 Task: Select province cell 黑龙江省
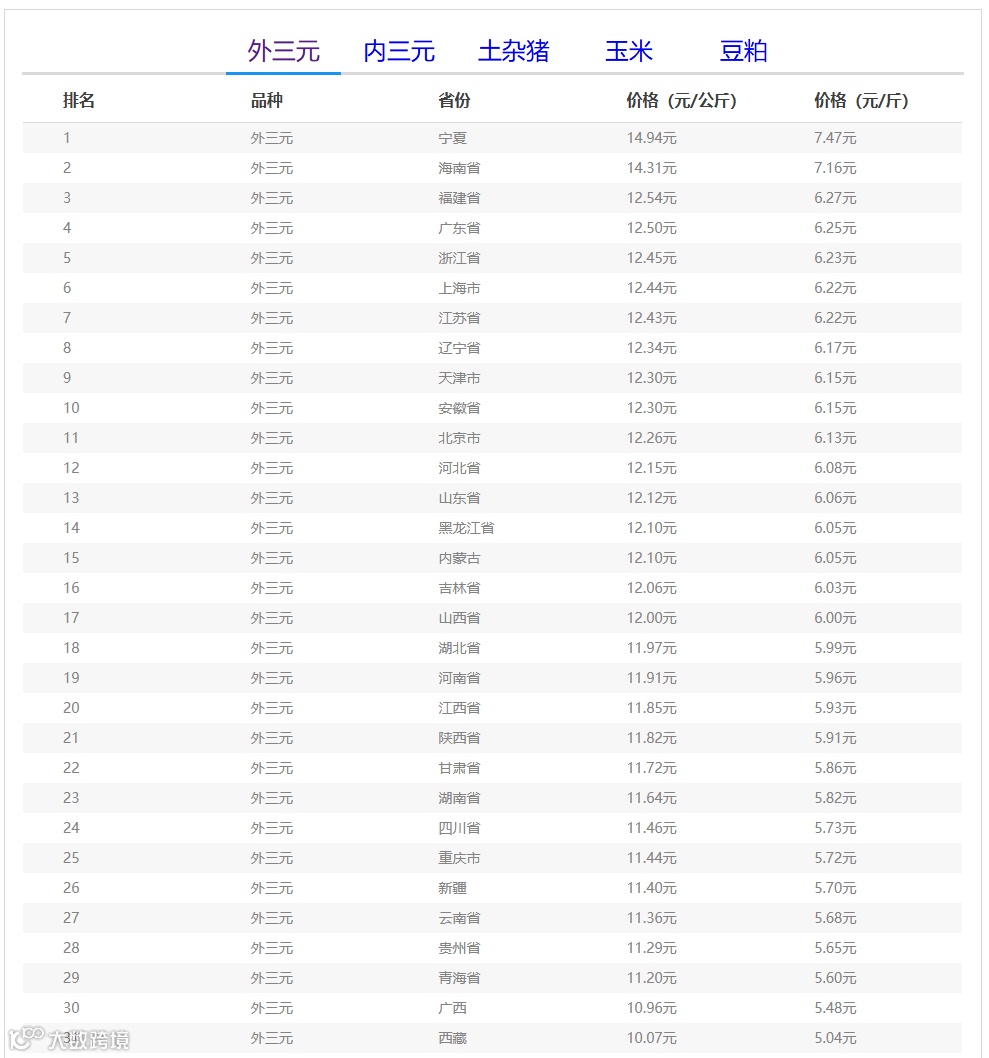(x=466, y=528)
